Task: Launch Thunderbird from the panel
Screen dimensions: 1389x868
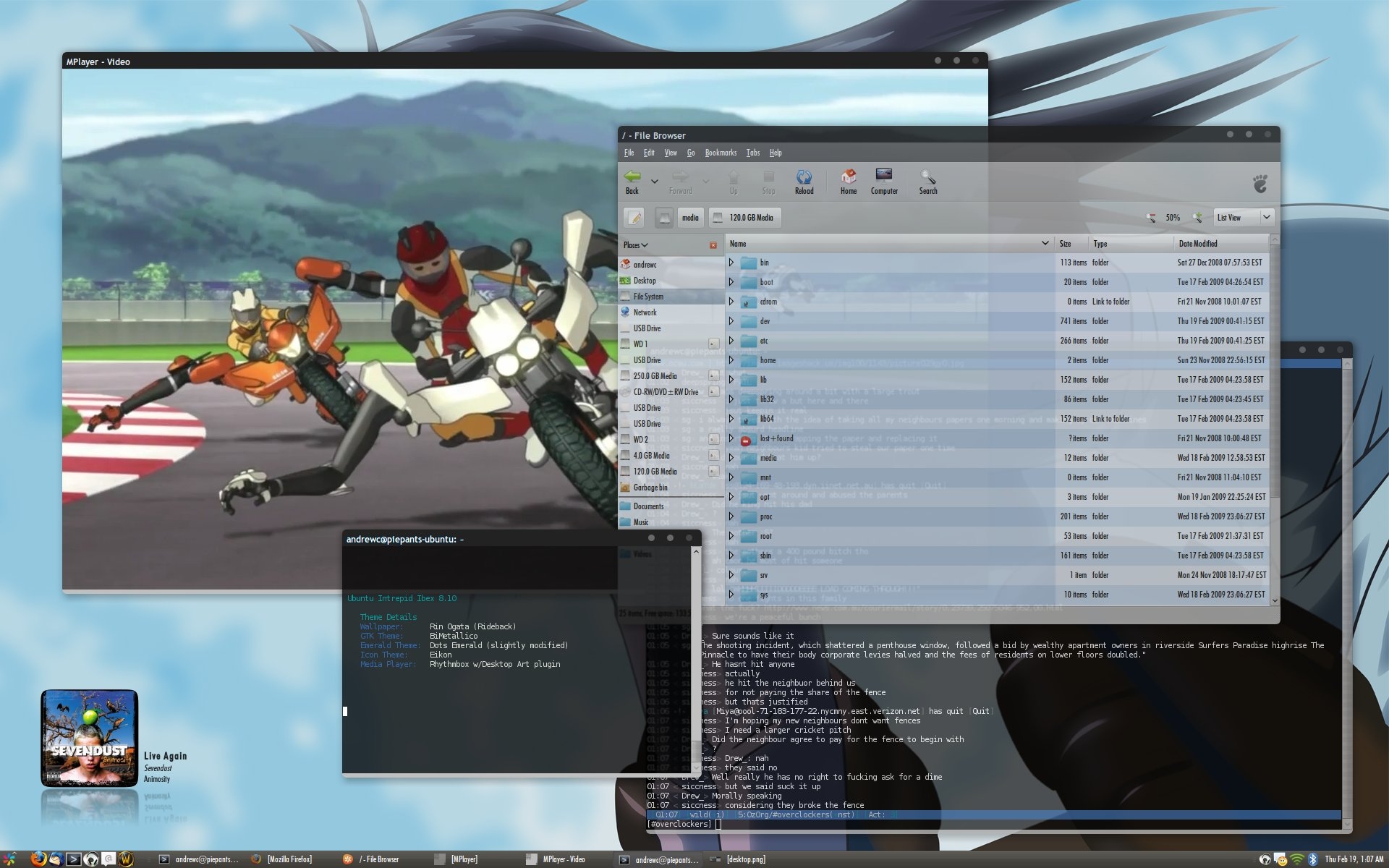Action: click(56, 859)
